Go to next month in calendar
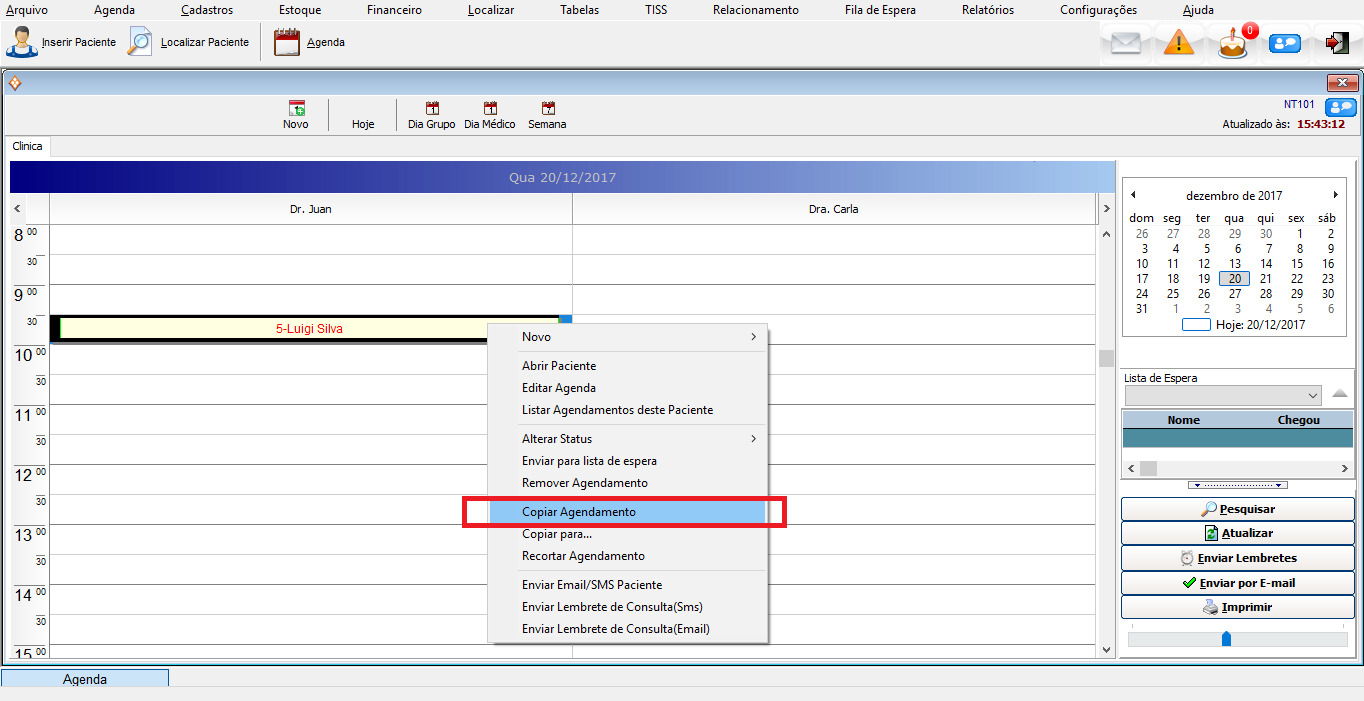The image size is (1364, 701). (x=1335, y=195)
